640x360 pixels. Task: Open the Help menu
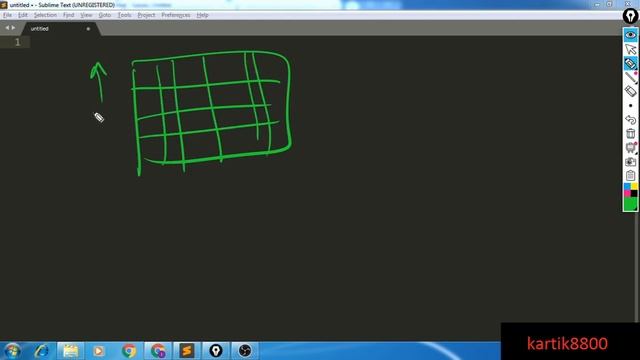(x=202, y=15)
